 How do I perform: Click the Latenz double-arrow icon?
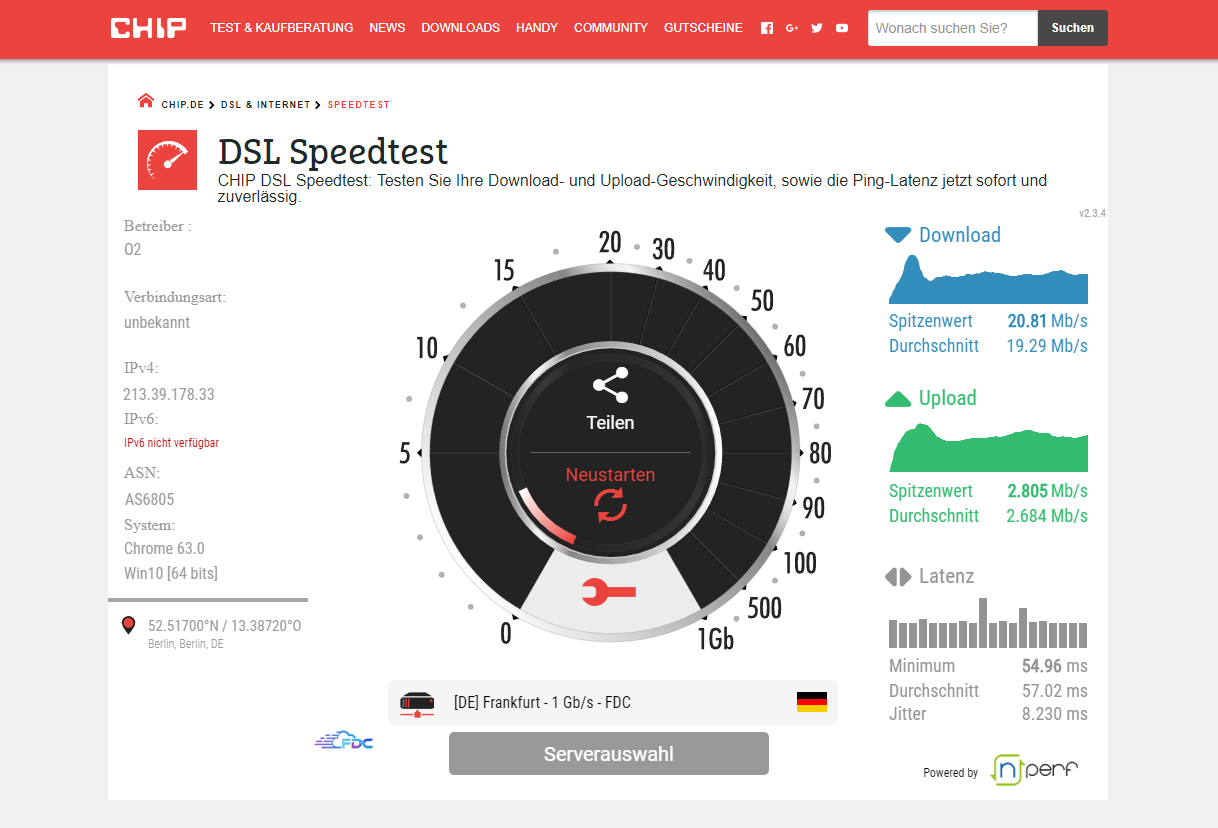tap(898, 577)
